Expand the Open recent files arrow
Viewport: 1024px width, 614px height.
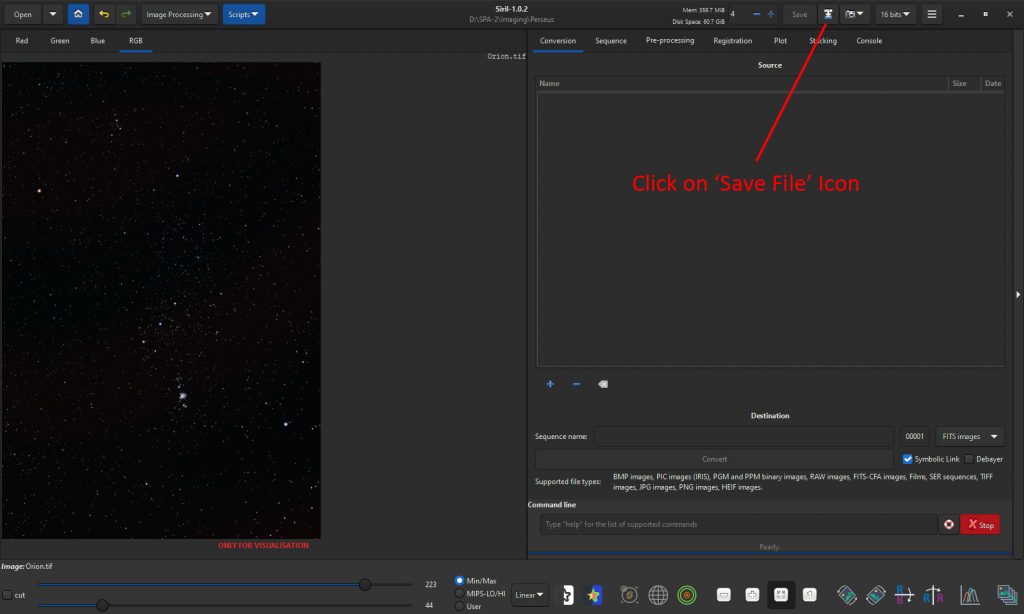coord(53,14)
